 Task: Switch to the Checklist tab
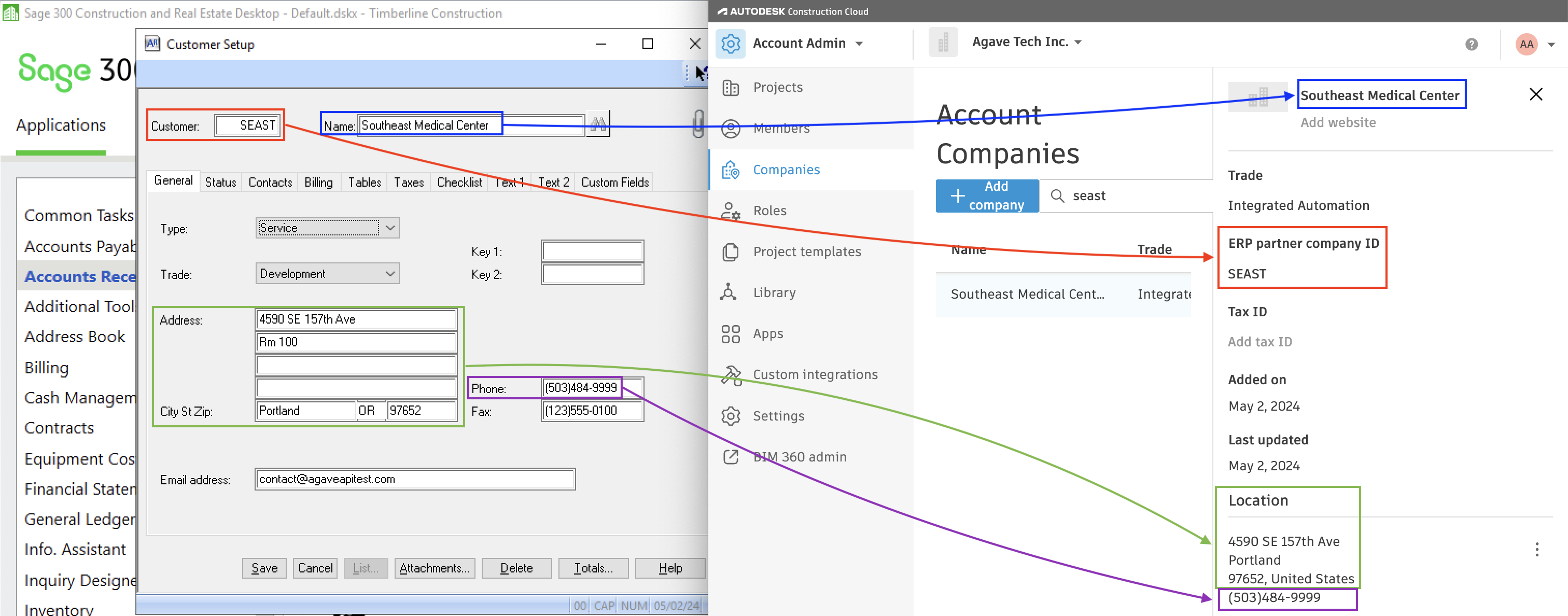[x=459, y=182]
